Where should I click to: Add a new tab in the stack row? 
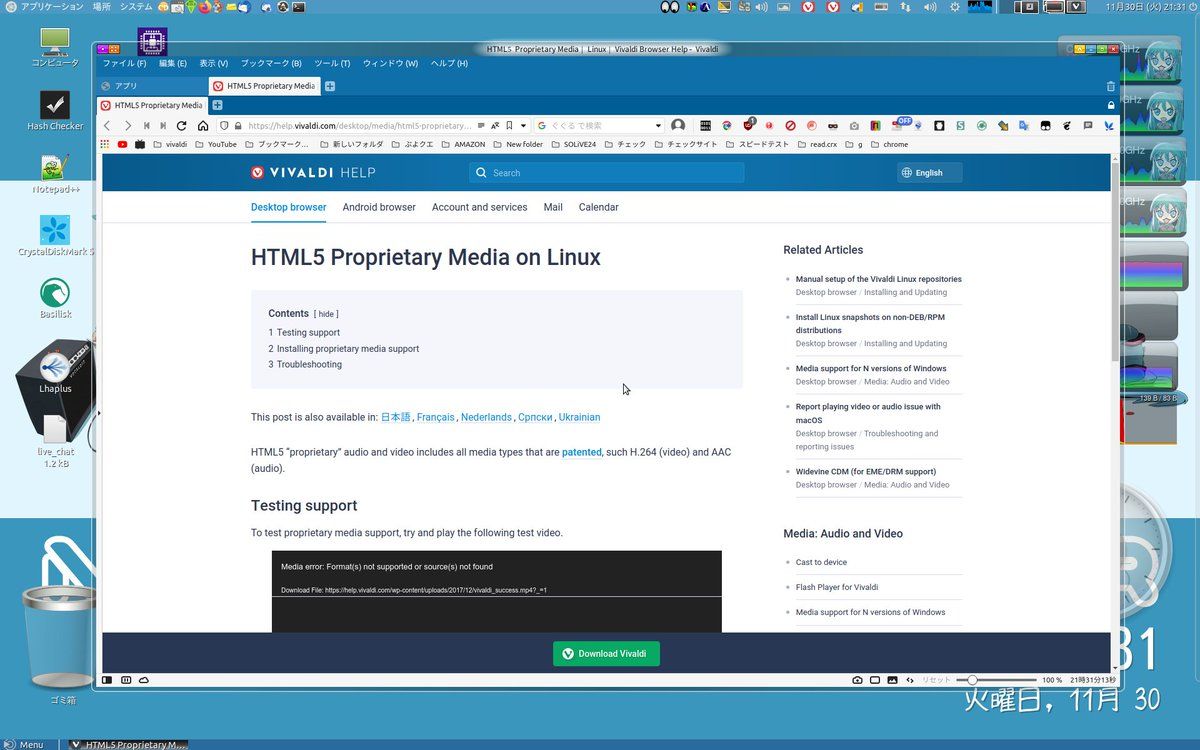point(217,105)
